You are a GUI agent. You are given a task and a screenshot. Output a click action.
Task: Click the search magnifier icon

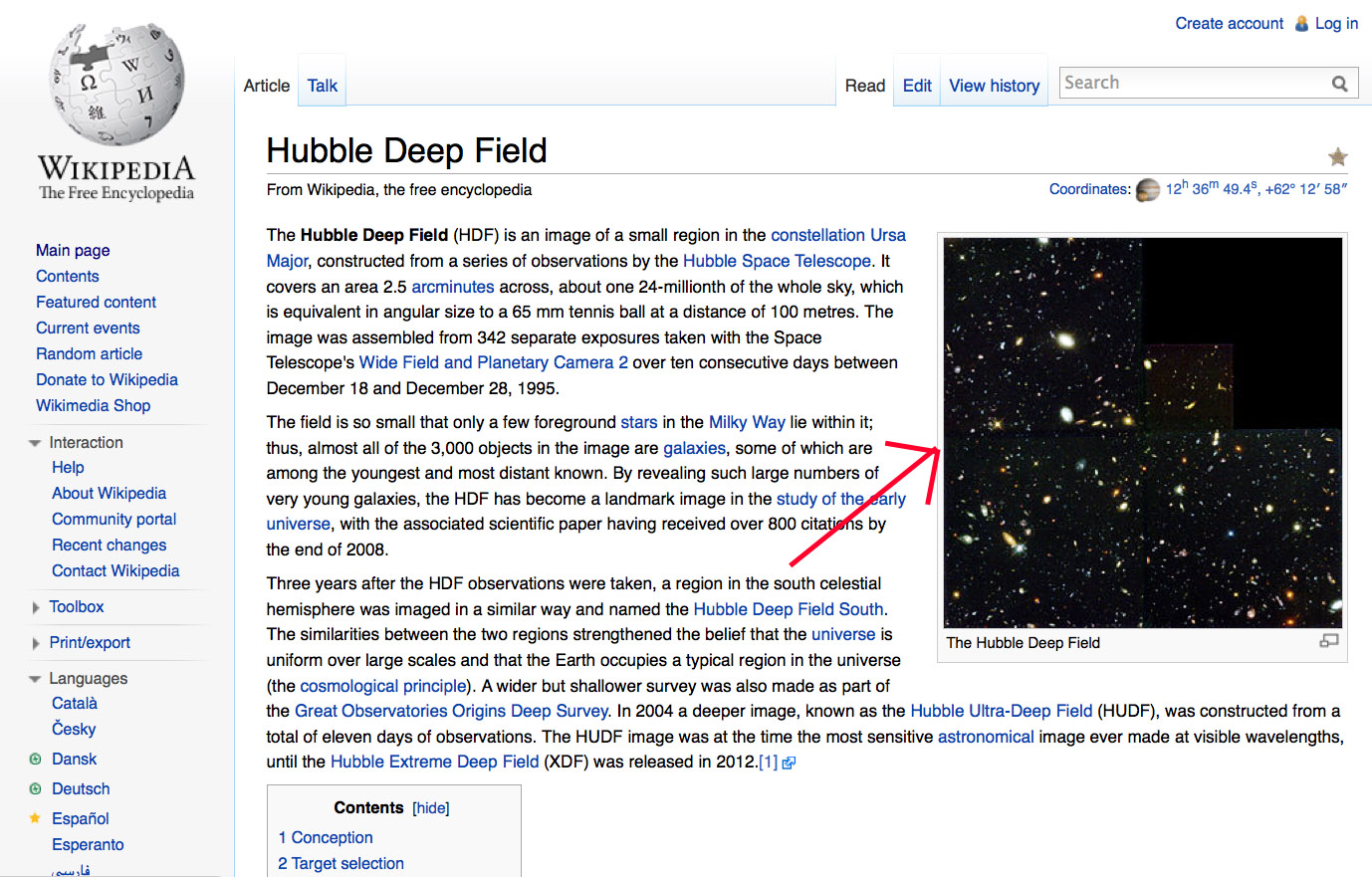point(1339,84)
